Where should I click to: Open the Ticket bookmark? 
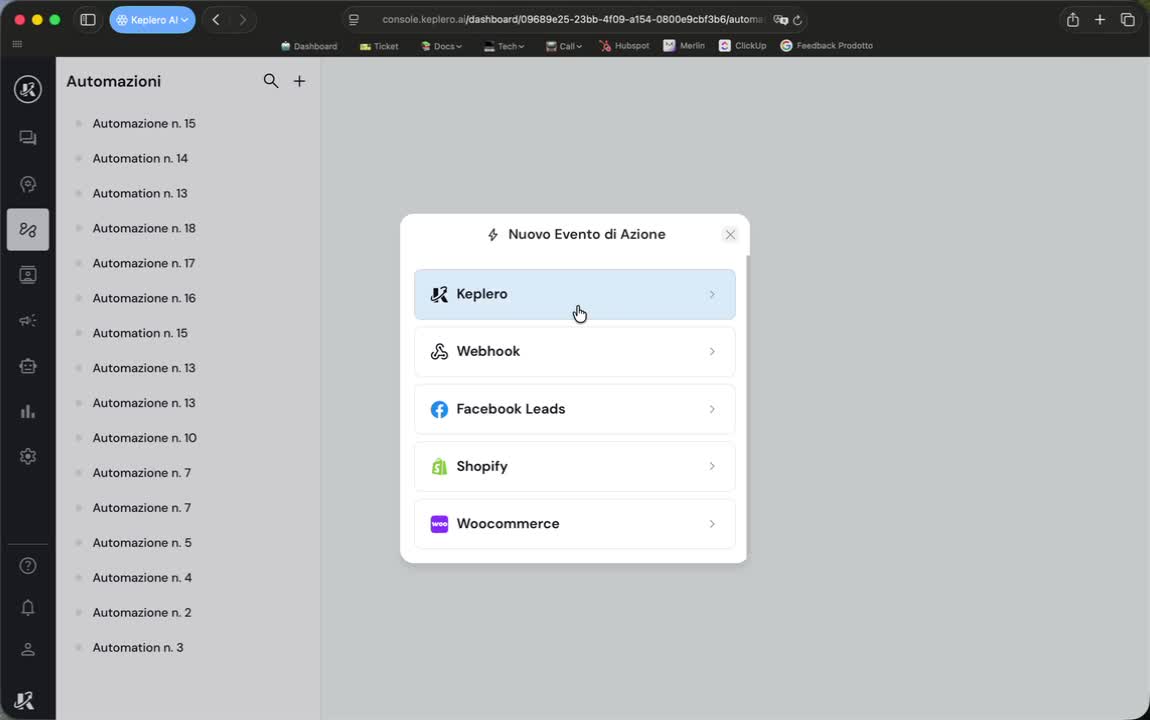(379, 46)
